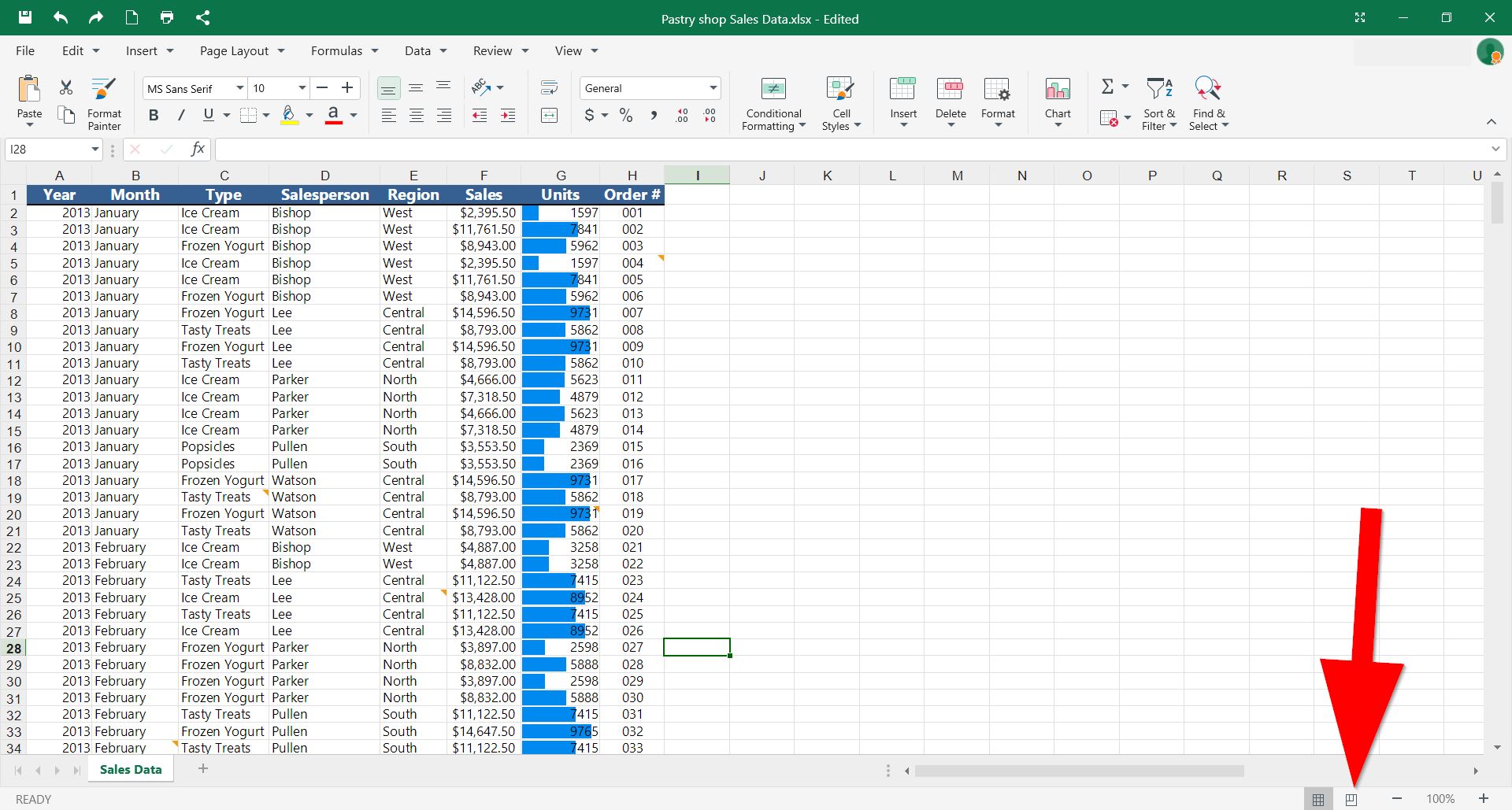Viewport: 1512px width, 810px height.
Task: Toggle italic formatting
Action: pyautogui.click(x=181, y=115)
